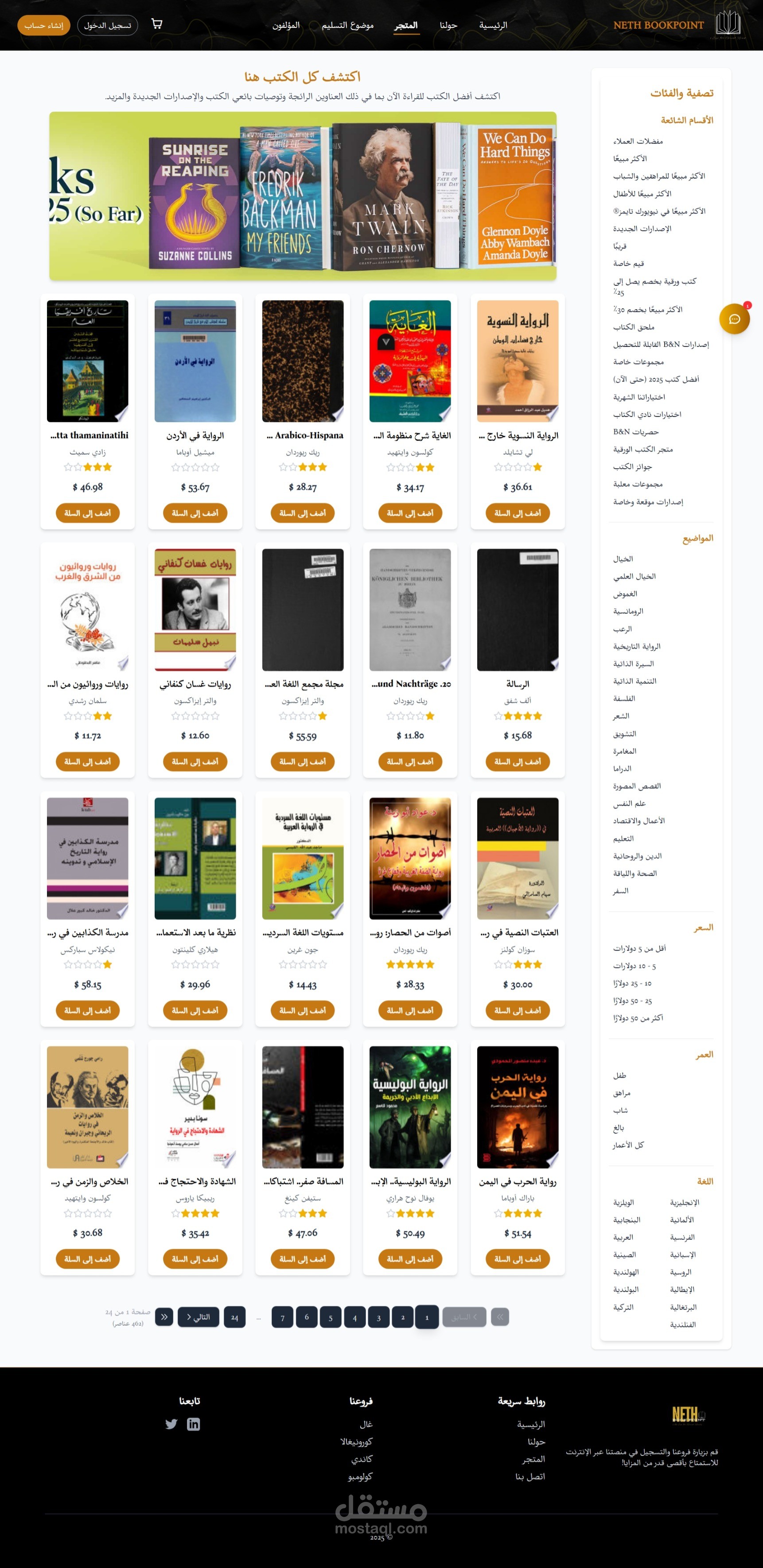Visit the LinkedIn icon in footer
The width and height of the screenshot is (763, 1568).
click(x=193, y=1424)
